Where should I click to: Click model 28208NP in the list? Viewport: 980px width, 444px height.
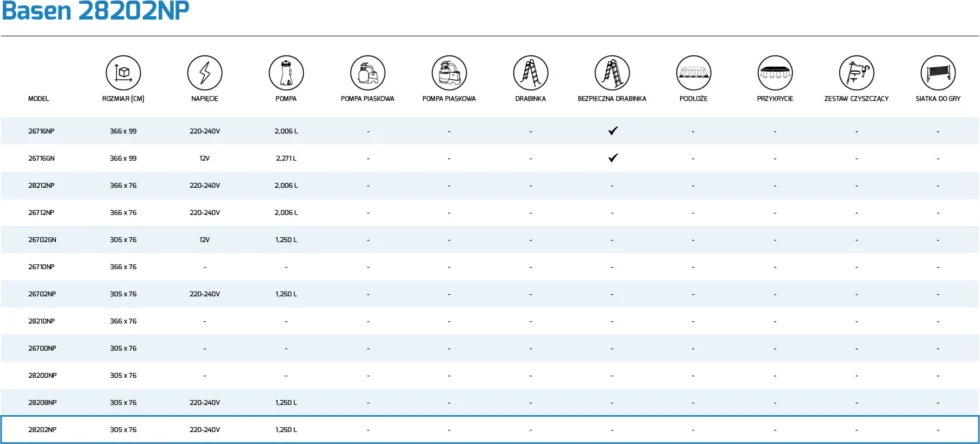click(x=42, y=403)
